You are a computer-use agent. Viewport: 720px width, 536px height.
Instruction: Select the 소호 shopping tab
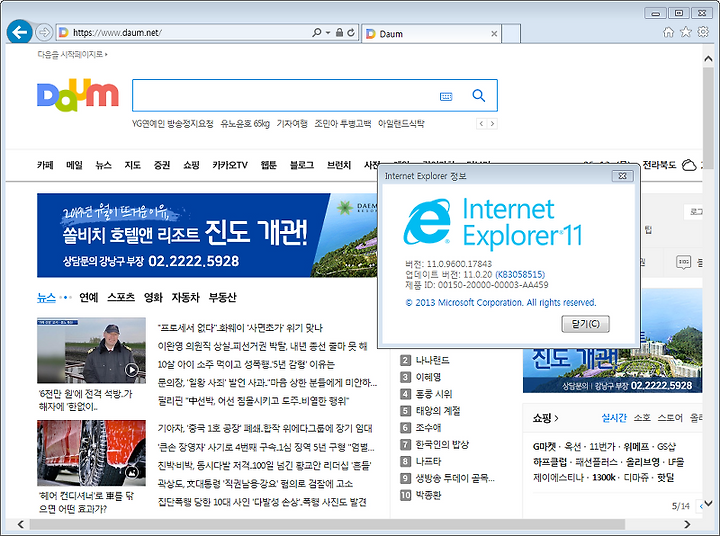pyautogui.click(x=642, y=418)
